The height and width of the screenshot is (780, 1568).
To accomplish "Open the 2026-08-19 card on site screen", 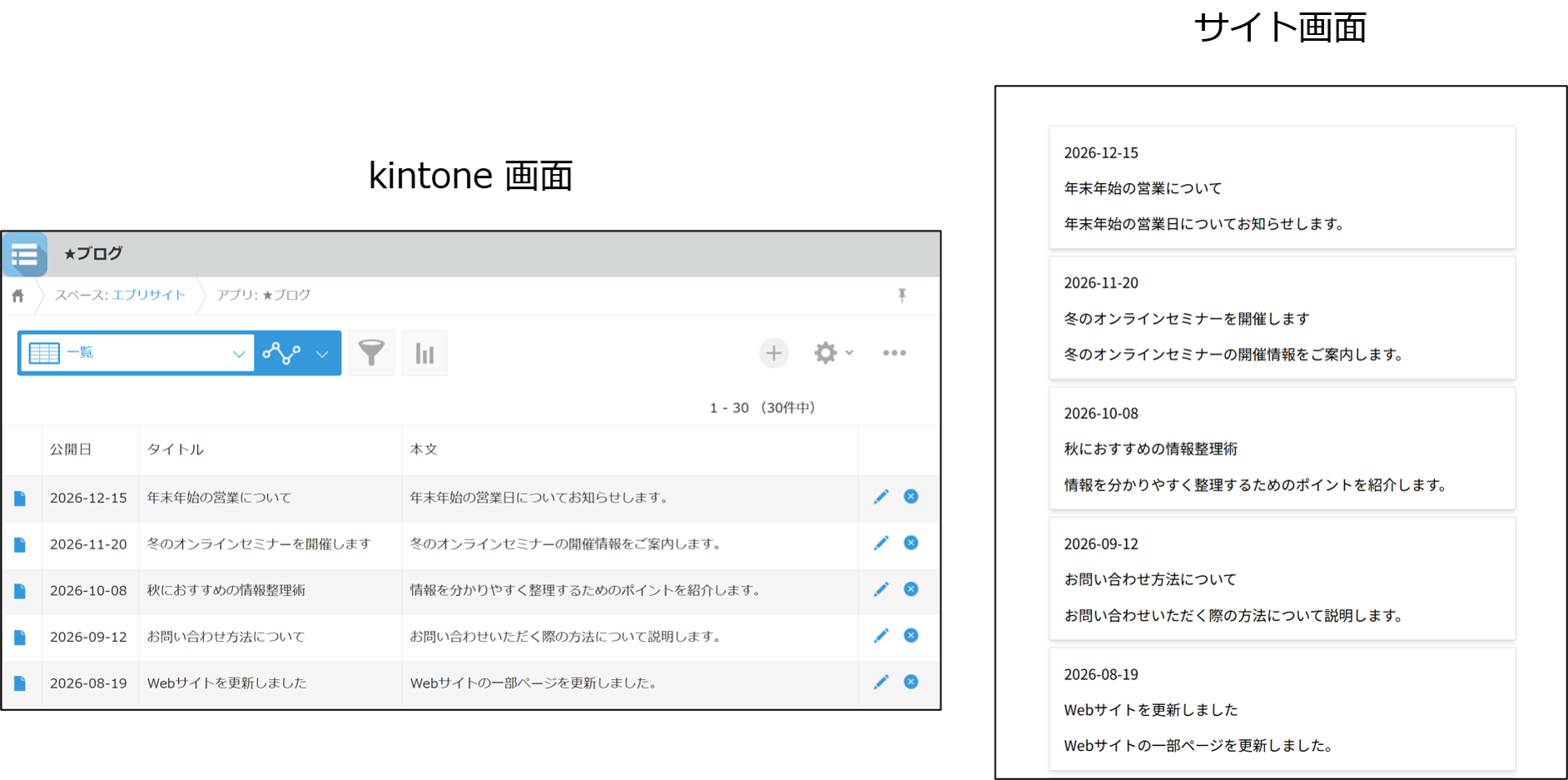I will tap(1282, 709).
